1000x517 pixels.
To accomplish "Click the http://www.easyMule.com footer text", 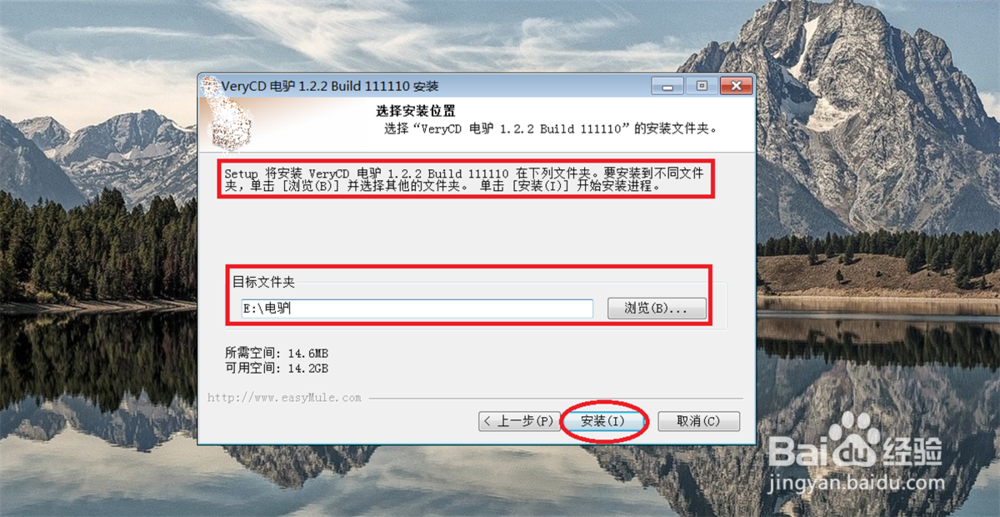I will (x=284, y=398).
